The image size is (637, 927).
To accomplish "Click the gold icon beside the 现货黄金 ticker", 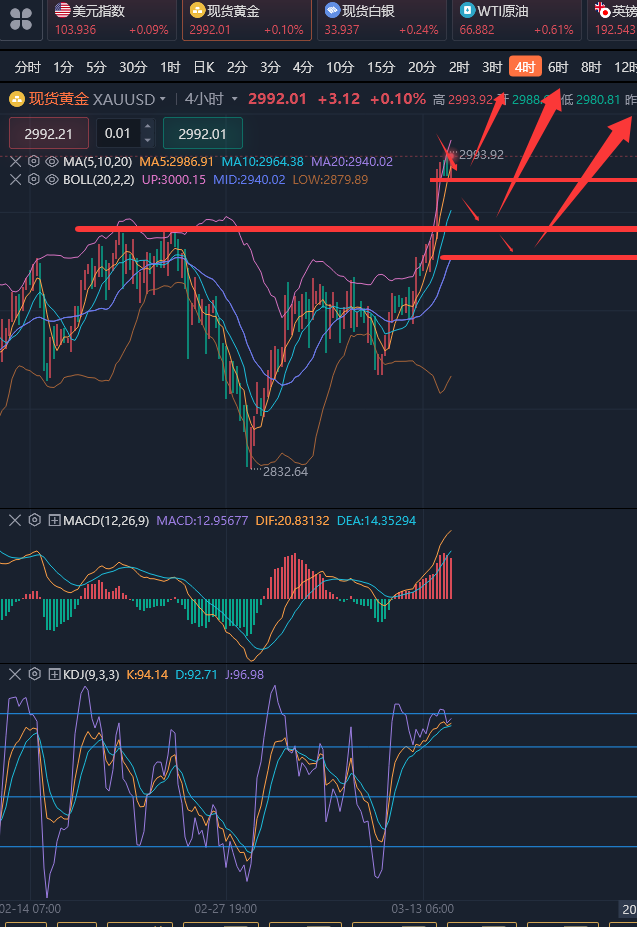I will point(197,10).
